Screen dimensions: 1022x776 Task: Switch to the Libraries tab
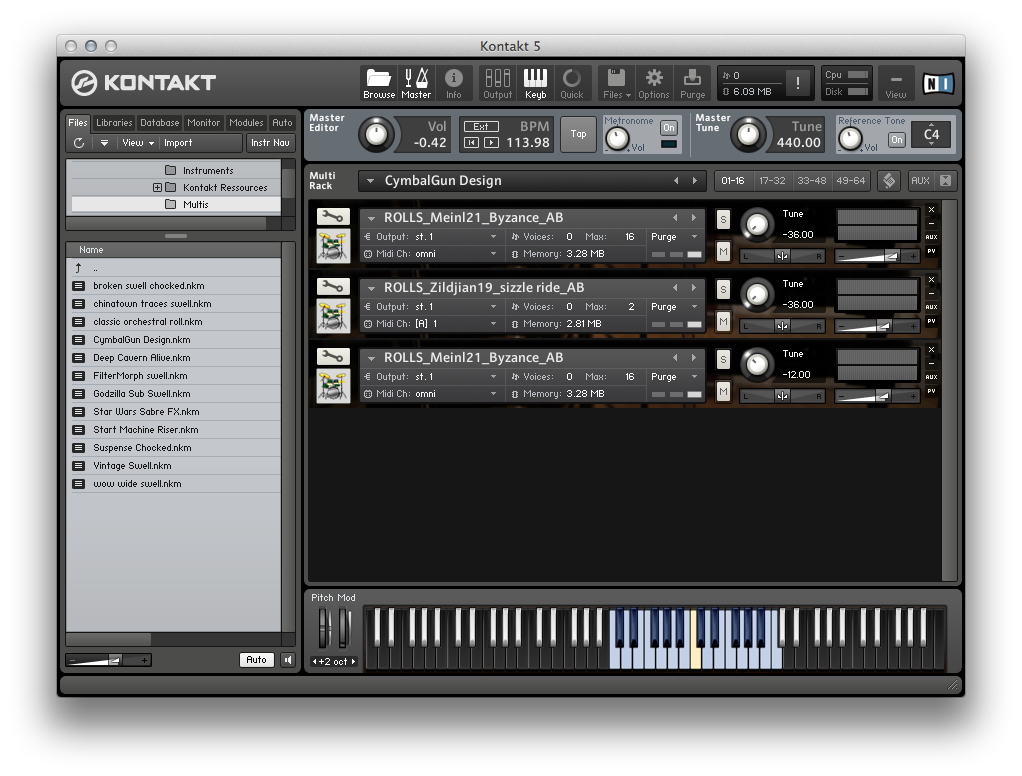(x=114, y=122)
